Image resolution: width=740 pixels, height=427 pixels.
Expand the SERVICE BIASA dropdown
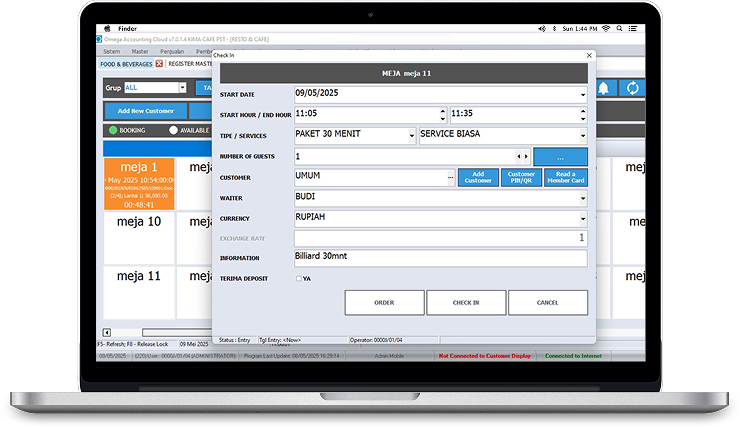(583, 136)
